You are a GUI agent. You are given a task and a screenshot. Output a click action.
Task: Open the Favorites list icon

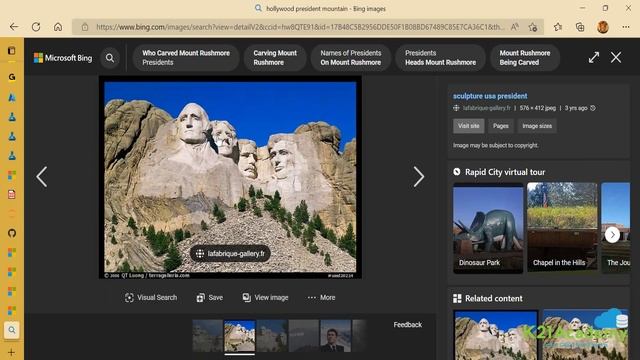558,27
